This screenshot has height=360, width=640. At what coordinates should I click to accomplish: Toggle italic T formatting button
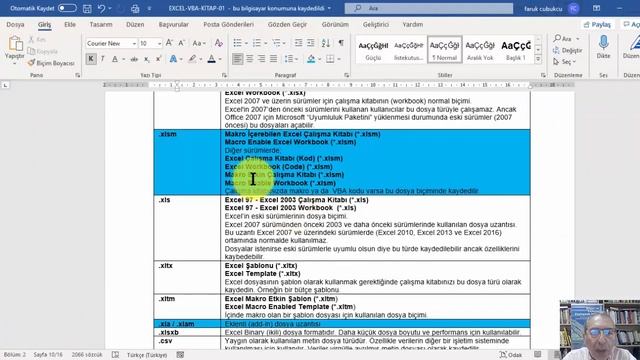point(103,59)
